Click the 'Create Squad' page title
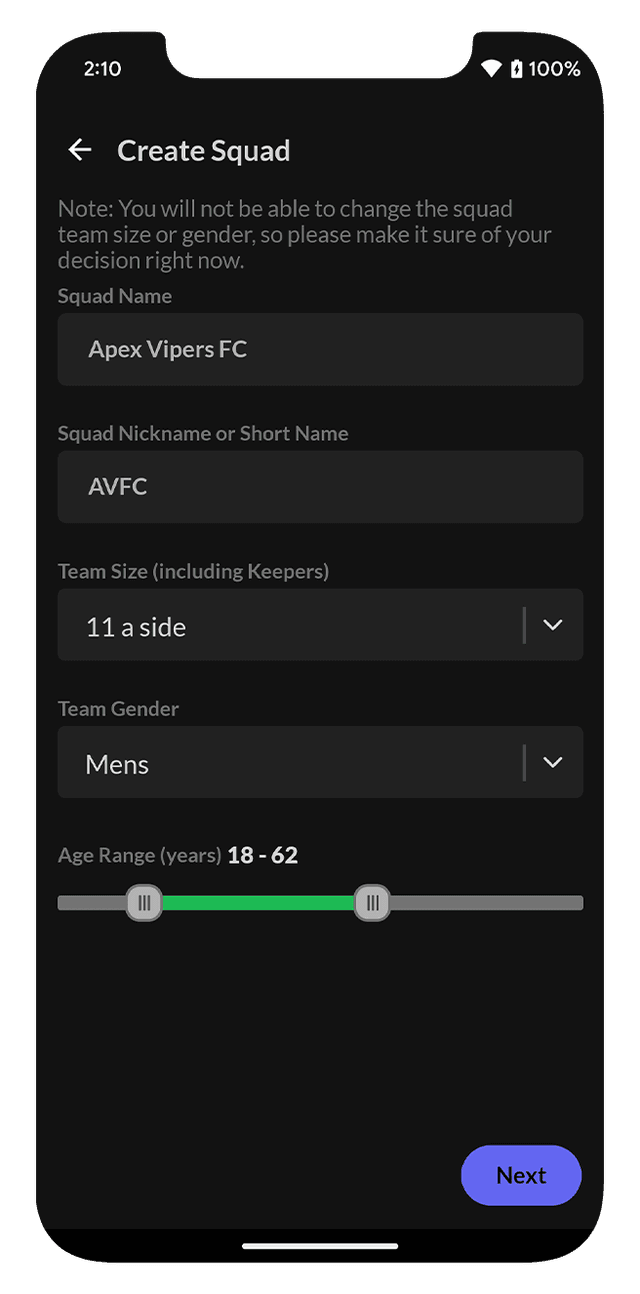 tap(204, 151)
